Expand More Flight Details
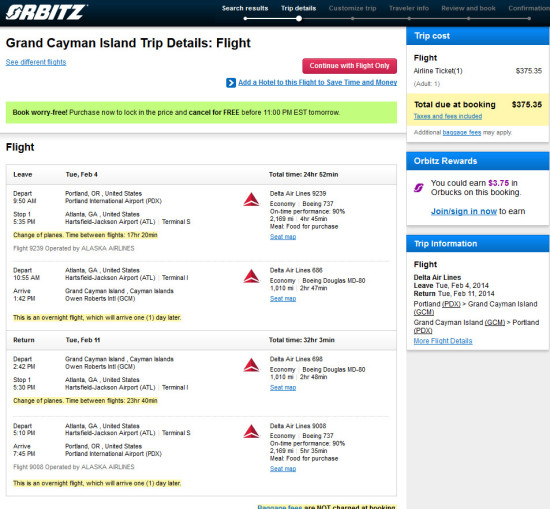The height and width of the screenshot is (509, 550). (443, 341)
